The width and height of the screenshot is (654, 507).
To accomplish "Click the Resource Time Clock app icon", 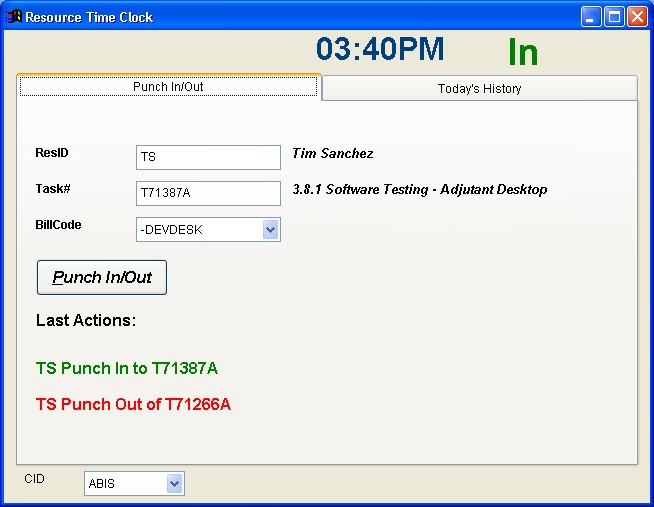I will 14,17.
